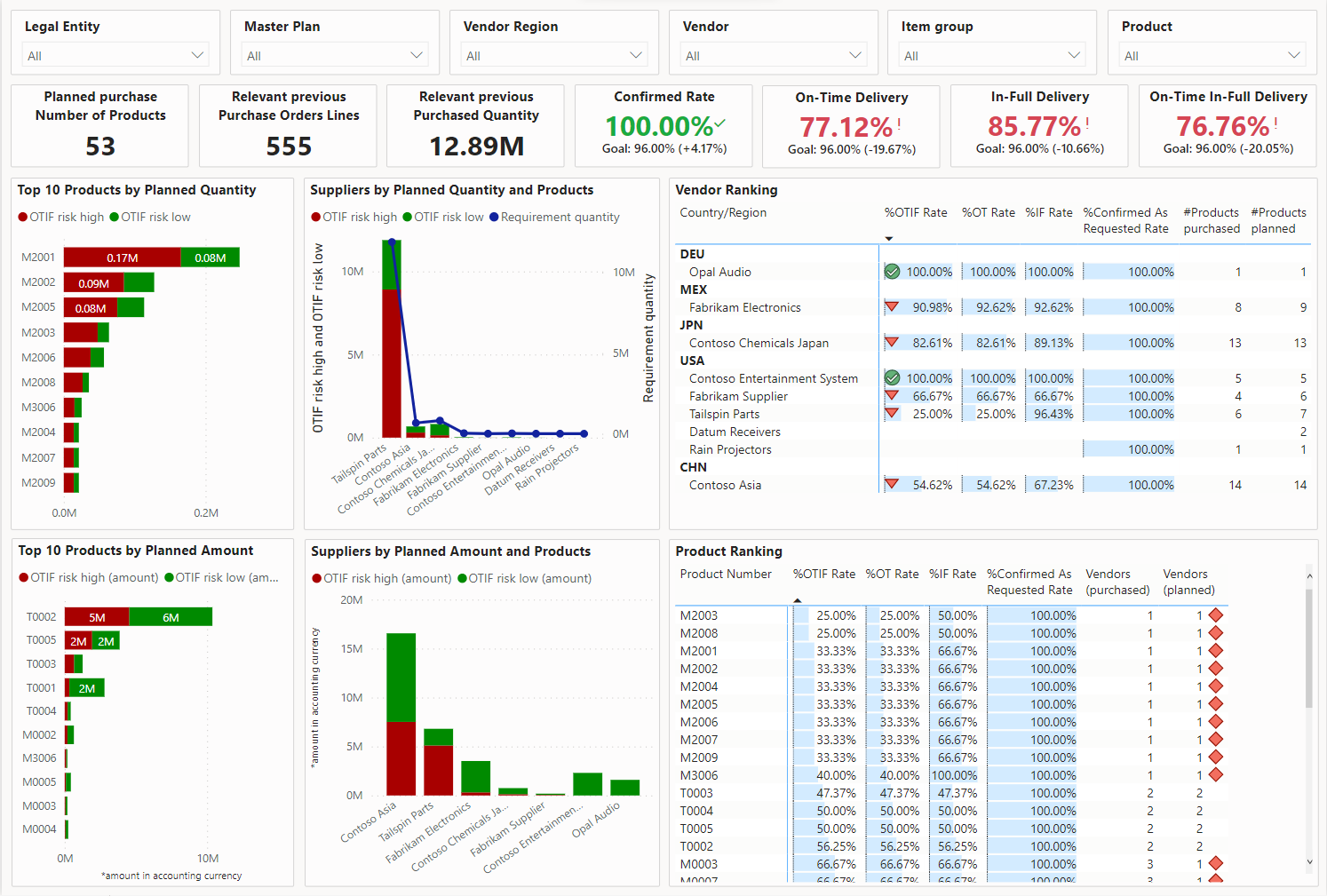This screenshot has width=1327, height=896.
Task: Sort Product Ranking by Product Number header
Action: click(726, 574)
